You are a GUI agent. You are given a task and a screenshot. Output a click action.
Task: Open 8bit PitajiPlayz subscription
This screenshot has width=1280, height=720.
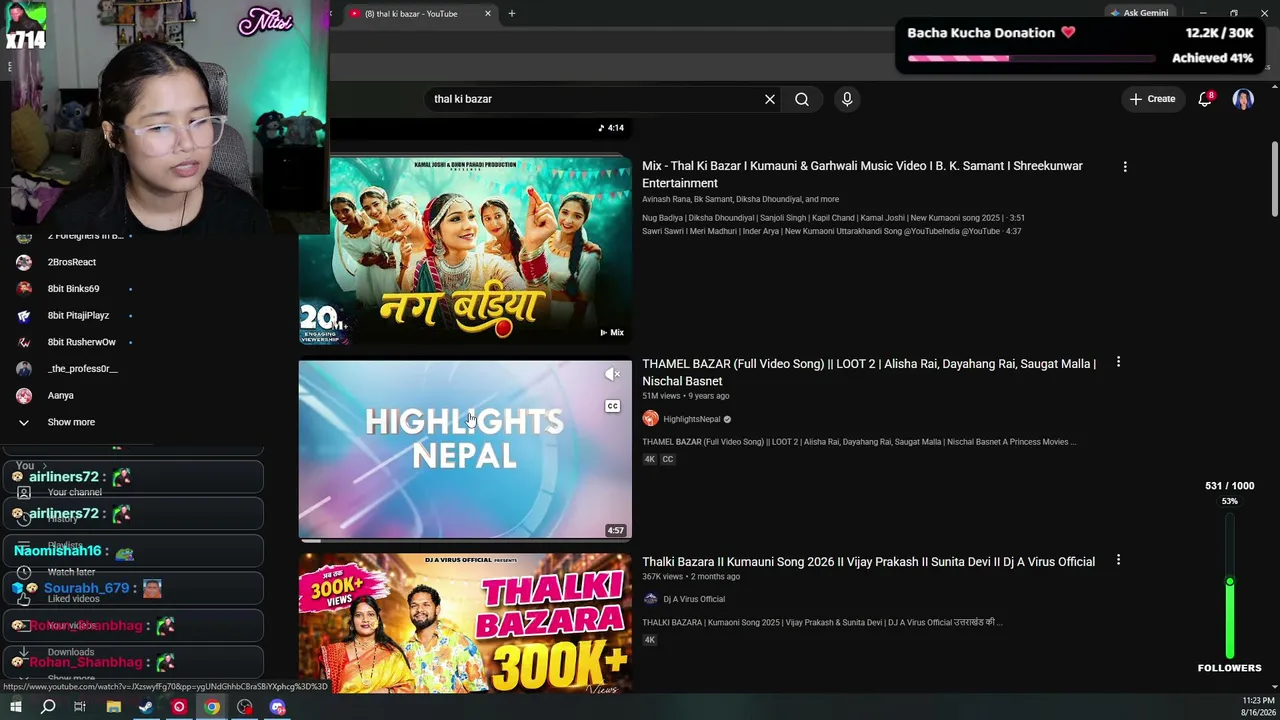78,315
